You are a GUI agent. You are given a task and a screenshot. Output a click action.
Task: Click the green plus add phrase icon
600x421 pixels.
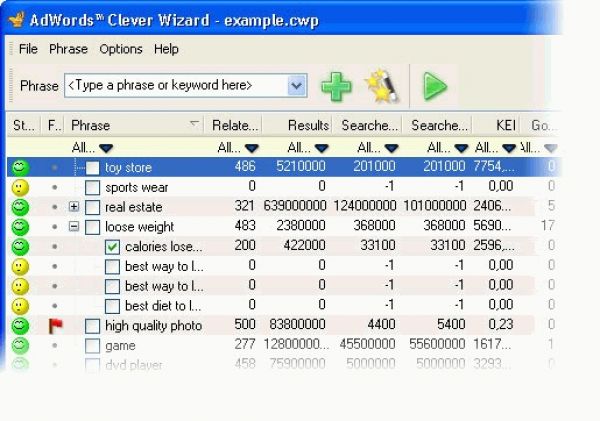(x=336, y=86)
